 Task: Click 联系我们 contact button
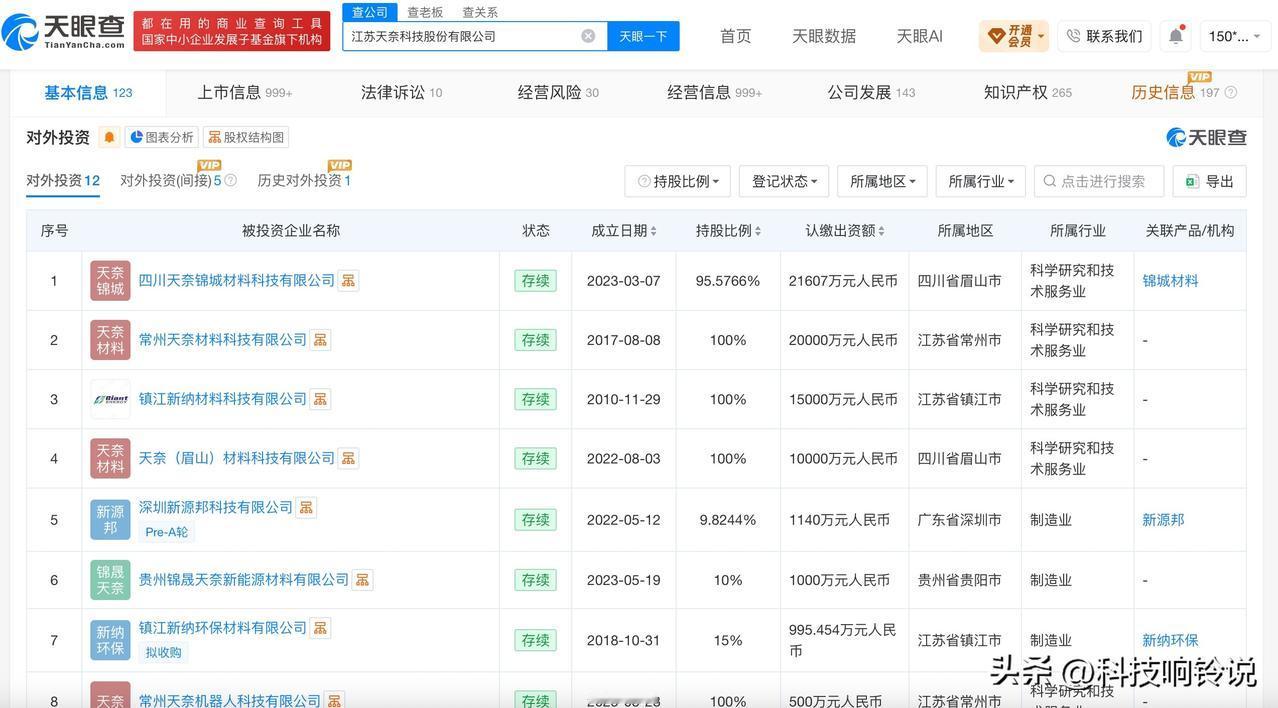[x=1104, y=36]
